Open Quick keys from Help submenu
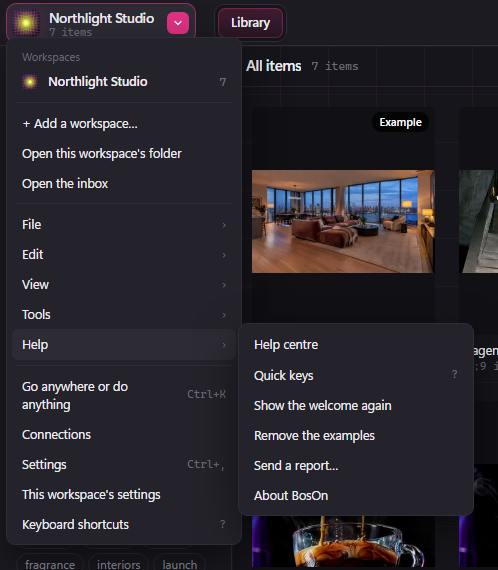 pyautogui.click(x=356, y=375)
